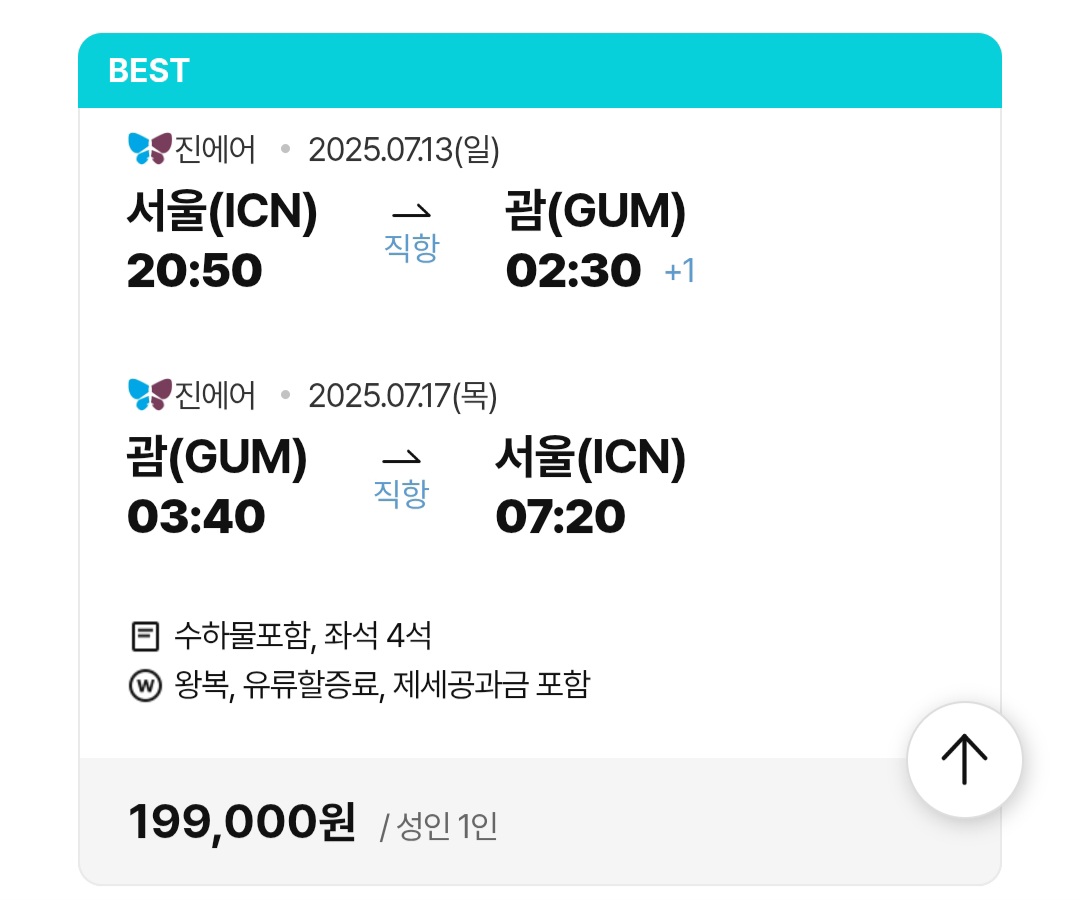Click the 2025.07.13(일) departure date

point(404,150)
